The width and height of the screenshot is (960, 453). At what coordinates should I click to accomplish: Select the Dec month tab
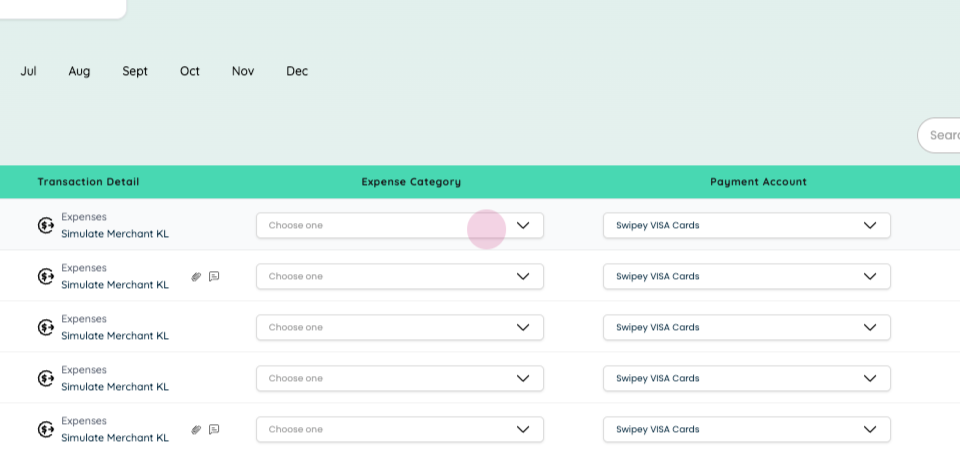point(297,71)
